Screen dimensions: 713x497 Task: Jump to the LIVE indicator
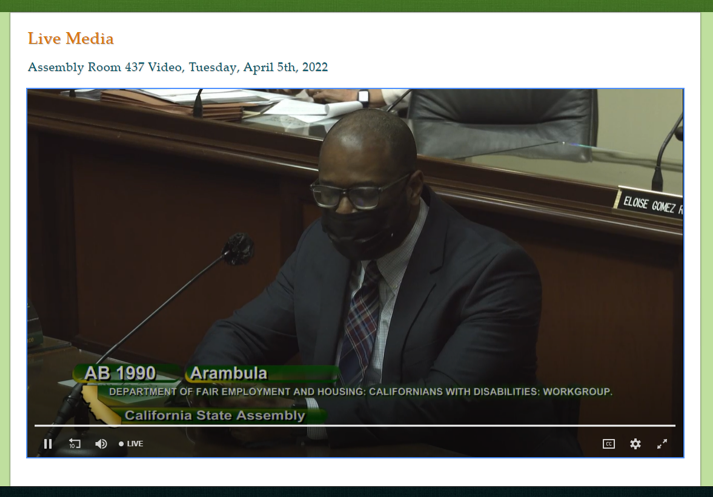click(131, 444)
